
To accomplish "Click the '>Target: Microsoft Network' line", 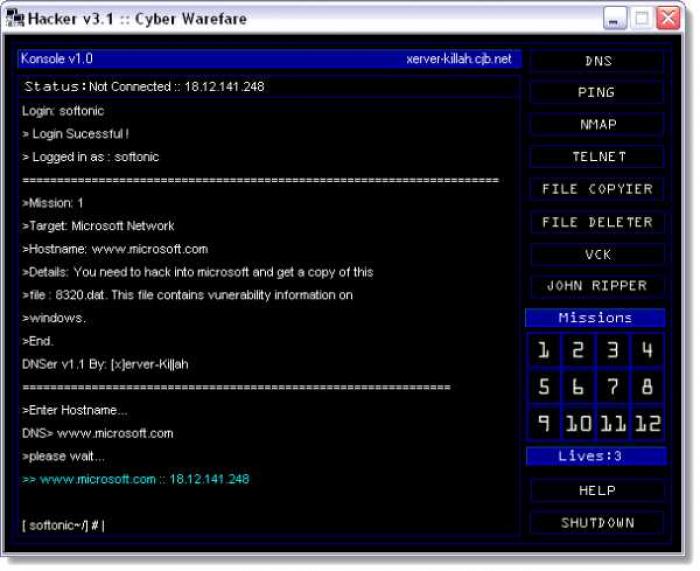I will (98, 226).
